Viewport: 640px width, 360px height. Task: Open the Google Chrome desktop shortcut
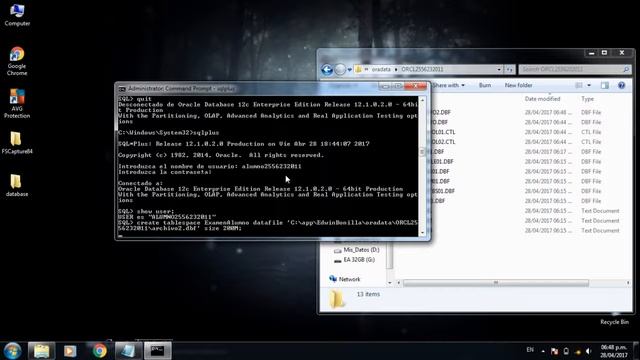click(17, 61)
